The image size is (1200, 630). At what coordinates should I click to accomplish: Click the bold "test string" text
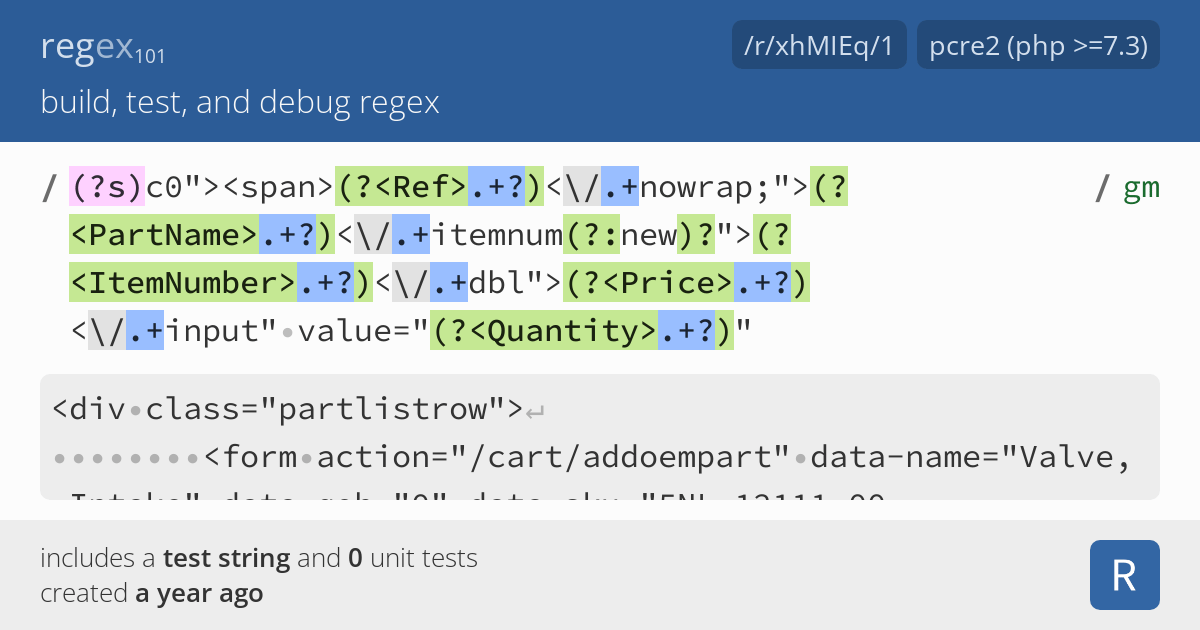(226, 558)
